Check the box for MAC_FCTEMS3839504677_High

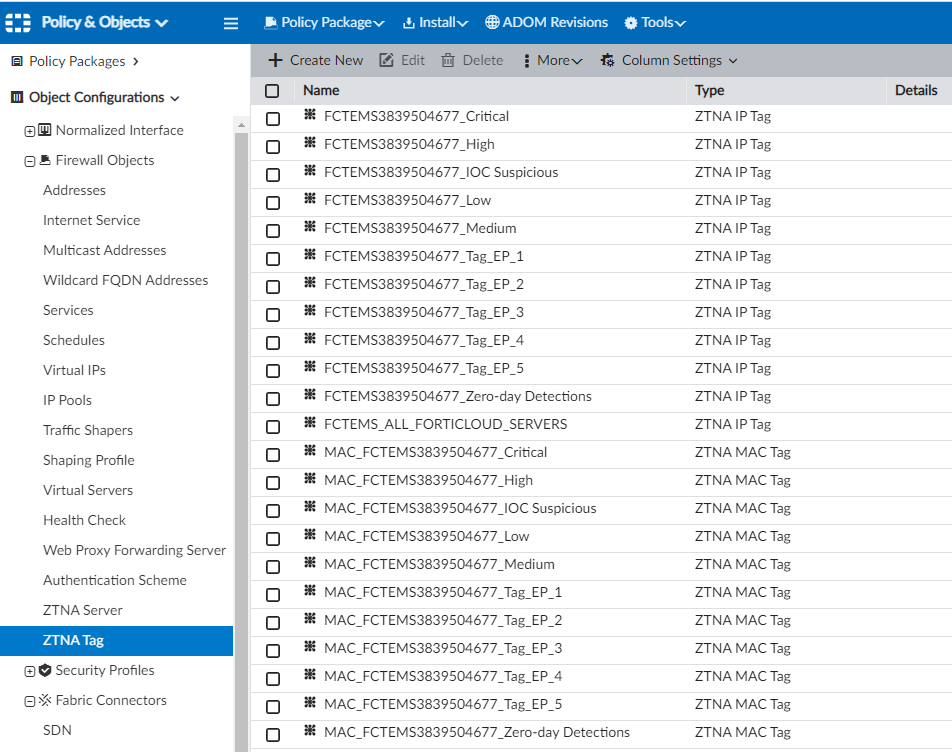click(x=273, y=483)
